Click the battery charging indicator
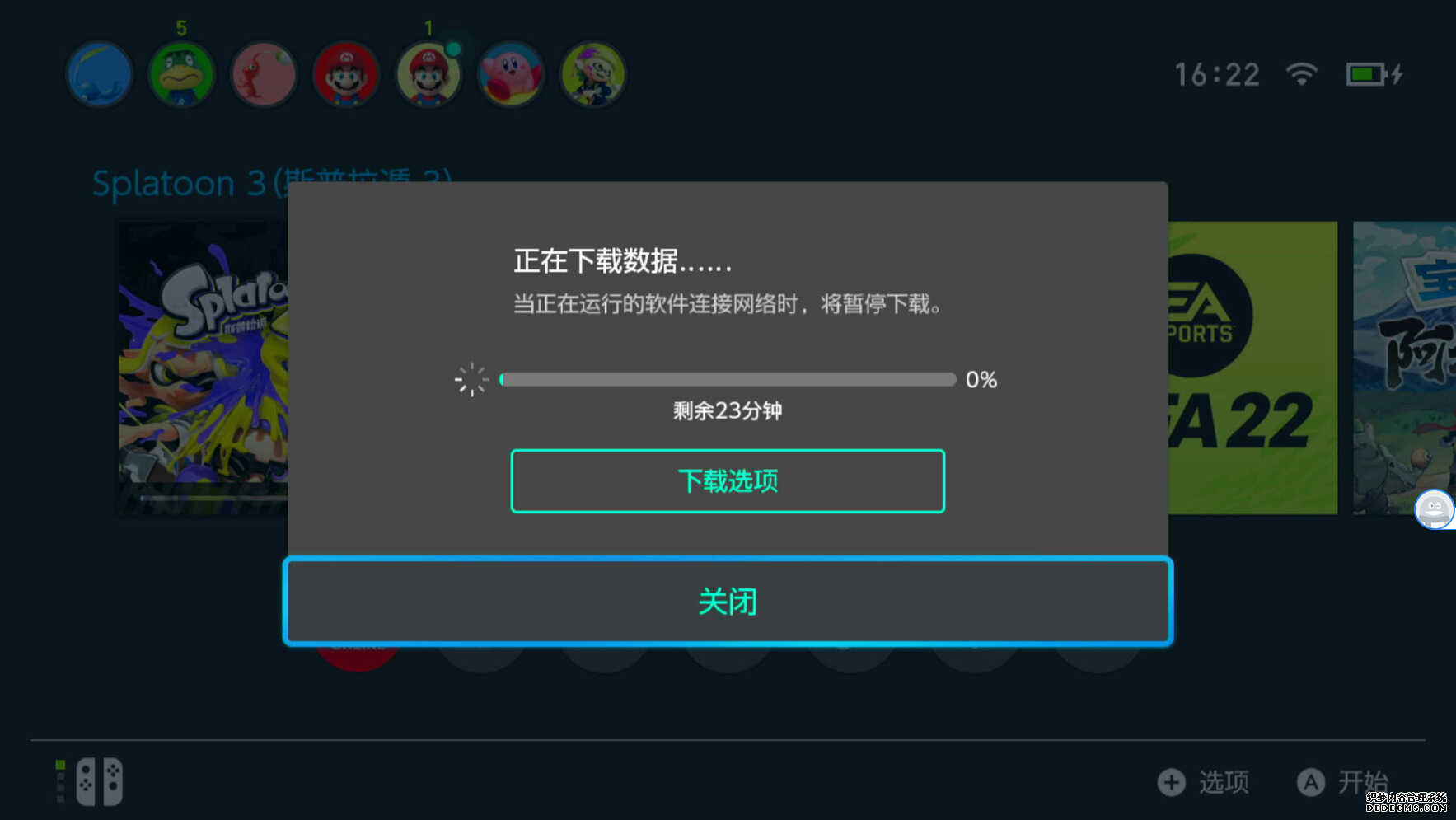Viewport: 1456px width, 820px height. tap(1374, 74)
